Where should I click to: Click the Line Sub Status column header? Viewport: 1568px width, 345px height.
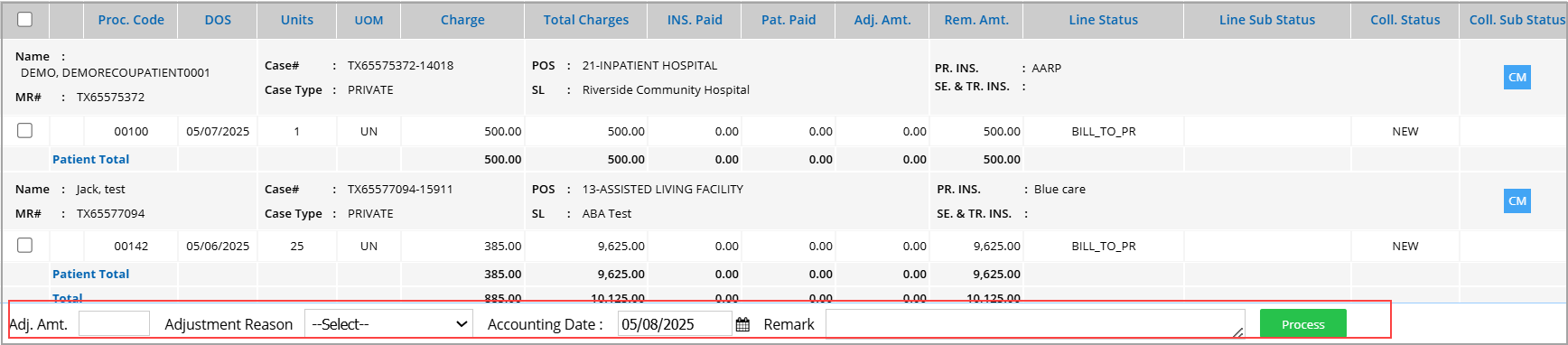pyautogui.click(x=1267, y=20)
